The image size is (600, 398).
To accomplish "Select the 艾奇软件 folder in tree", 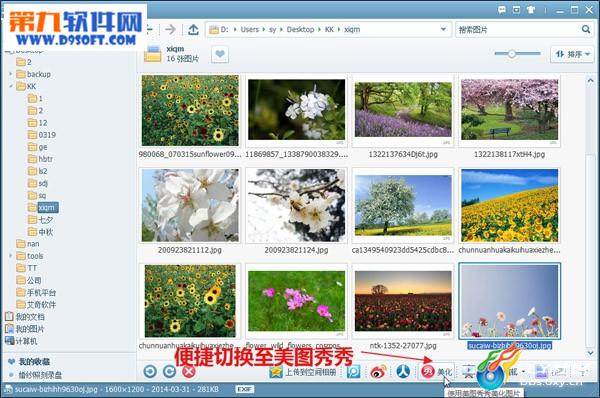I will [36, 305].
